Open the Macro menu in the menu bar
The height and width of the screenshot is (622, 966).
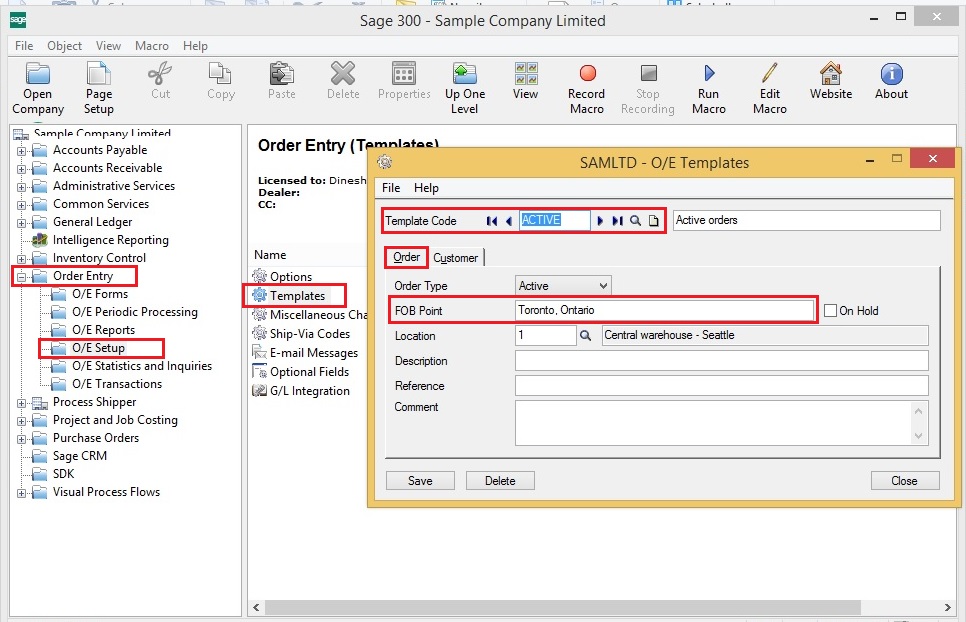coord(152,46)
